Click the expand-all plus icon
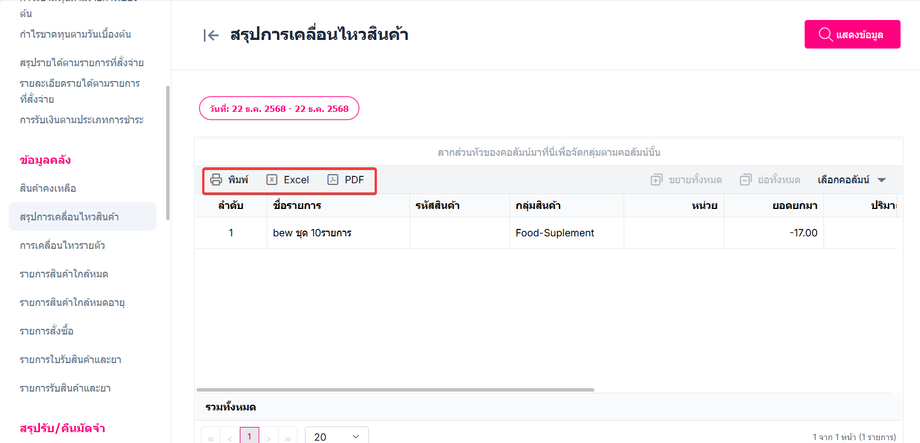This screenshot has width=920, height=443. 657,180
